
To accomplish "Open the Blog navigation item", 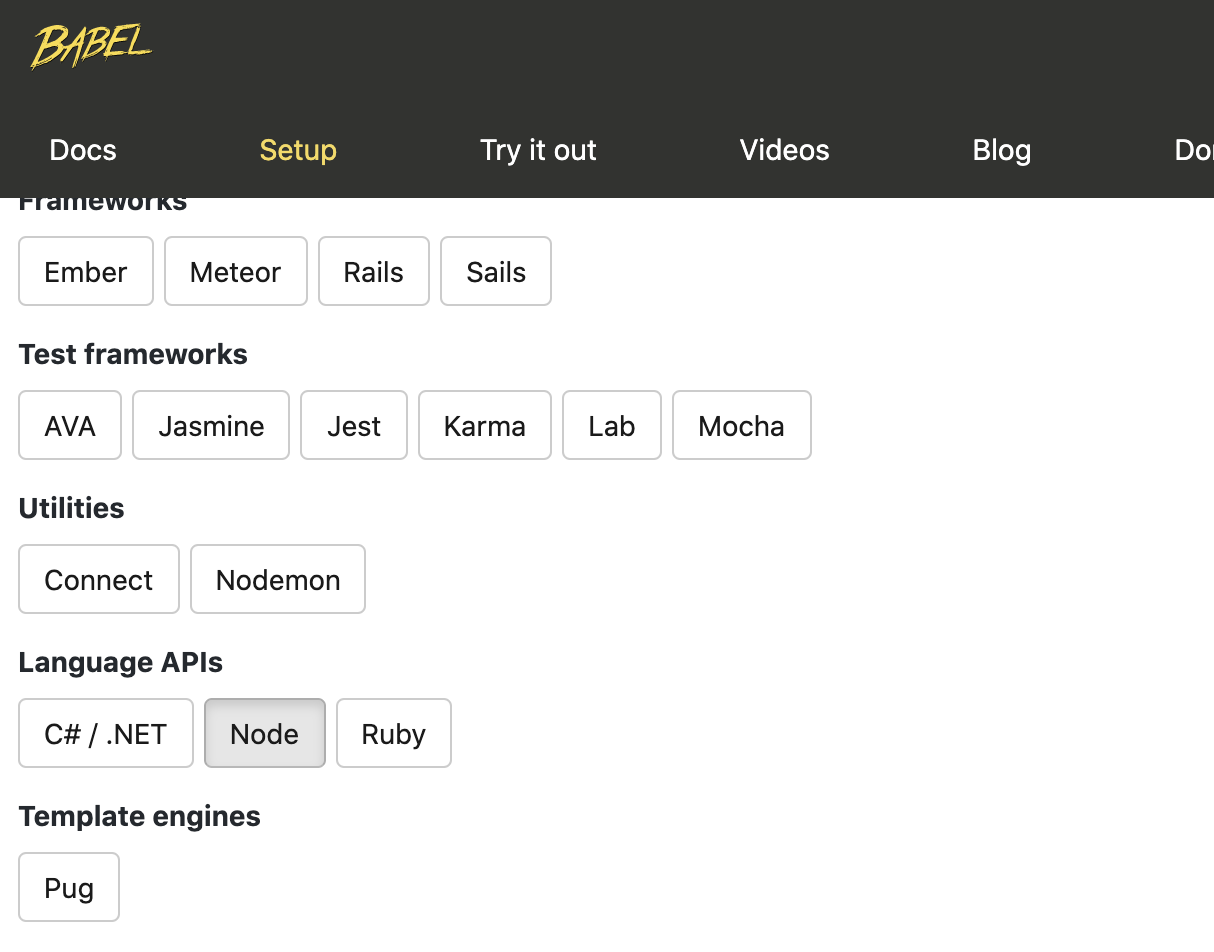I will coord(1002,150).
